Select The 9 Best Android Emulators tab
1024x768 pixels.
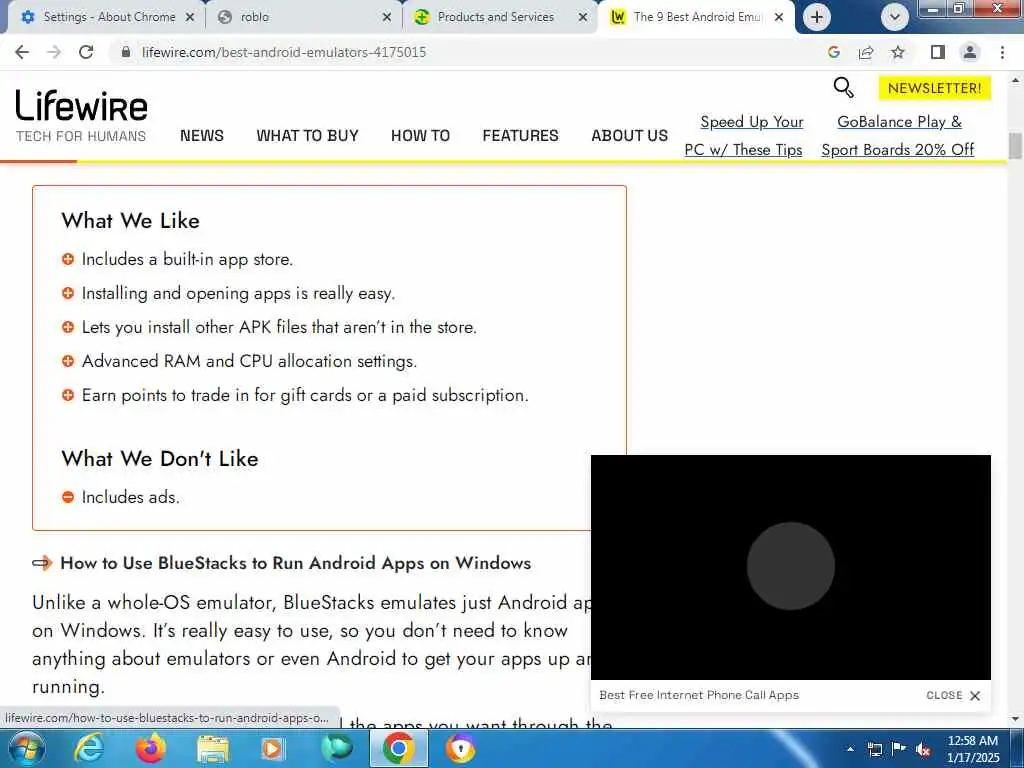(x=697, y=17)
